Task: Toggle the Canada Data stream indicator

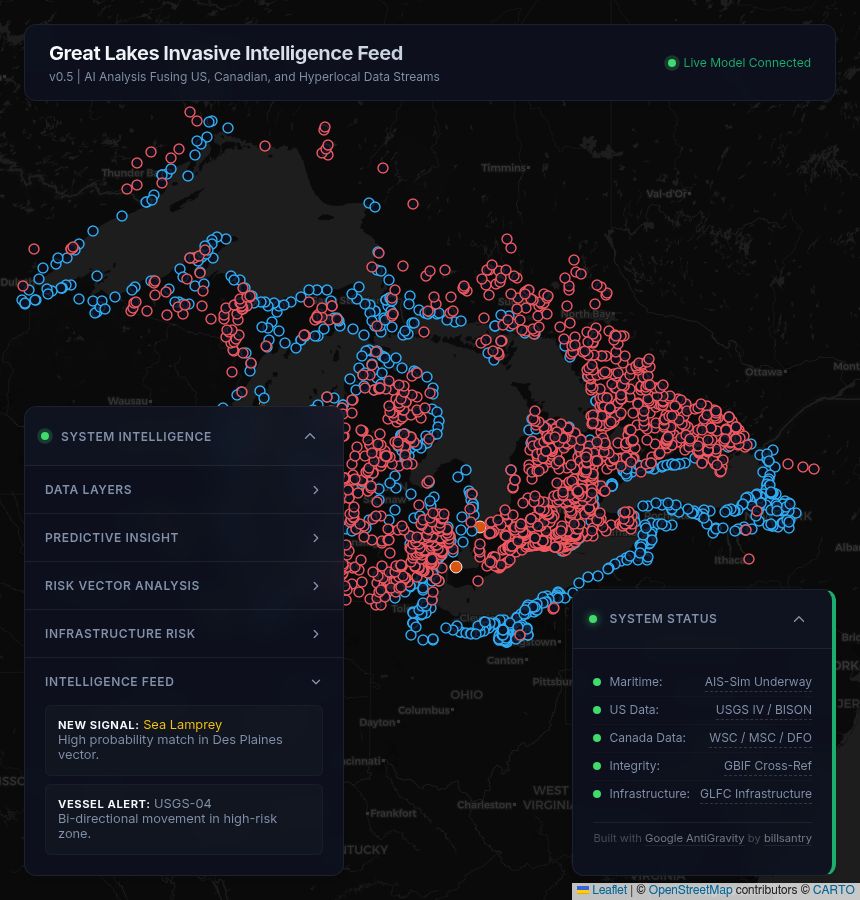Action: (597, 738)
